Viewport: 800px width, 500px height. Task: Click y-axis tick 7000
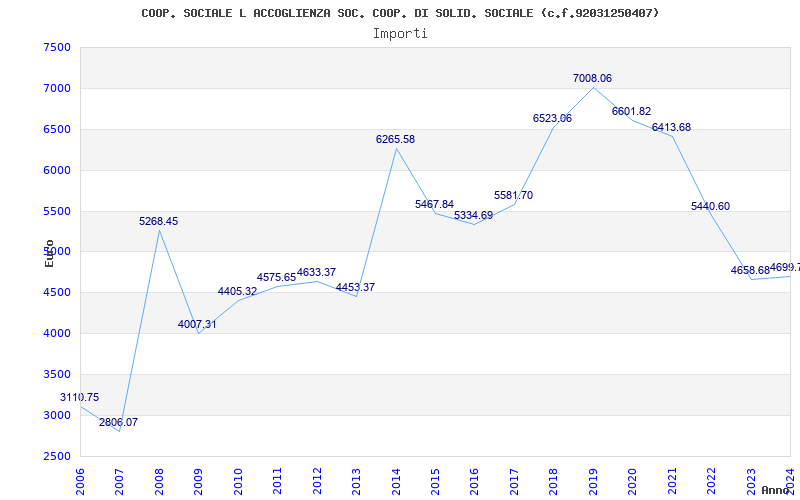tap(57, 88)
